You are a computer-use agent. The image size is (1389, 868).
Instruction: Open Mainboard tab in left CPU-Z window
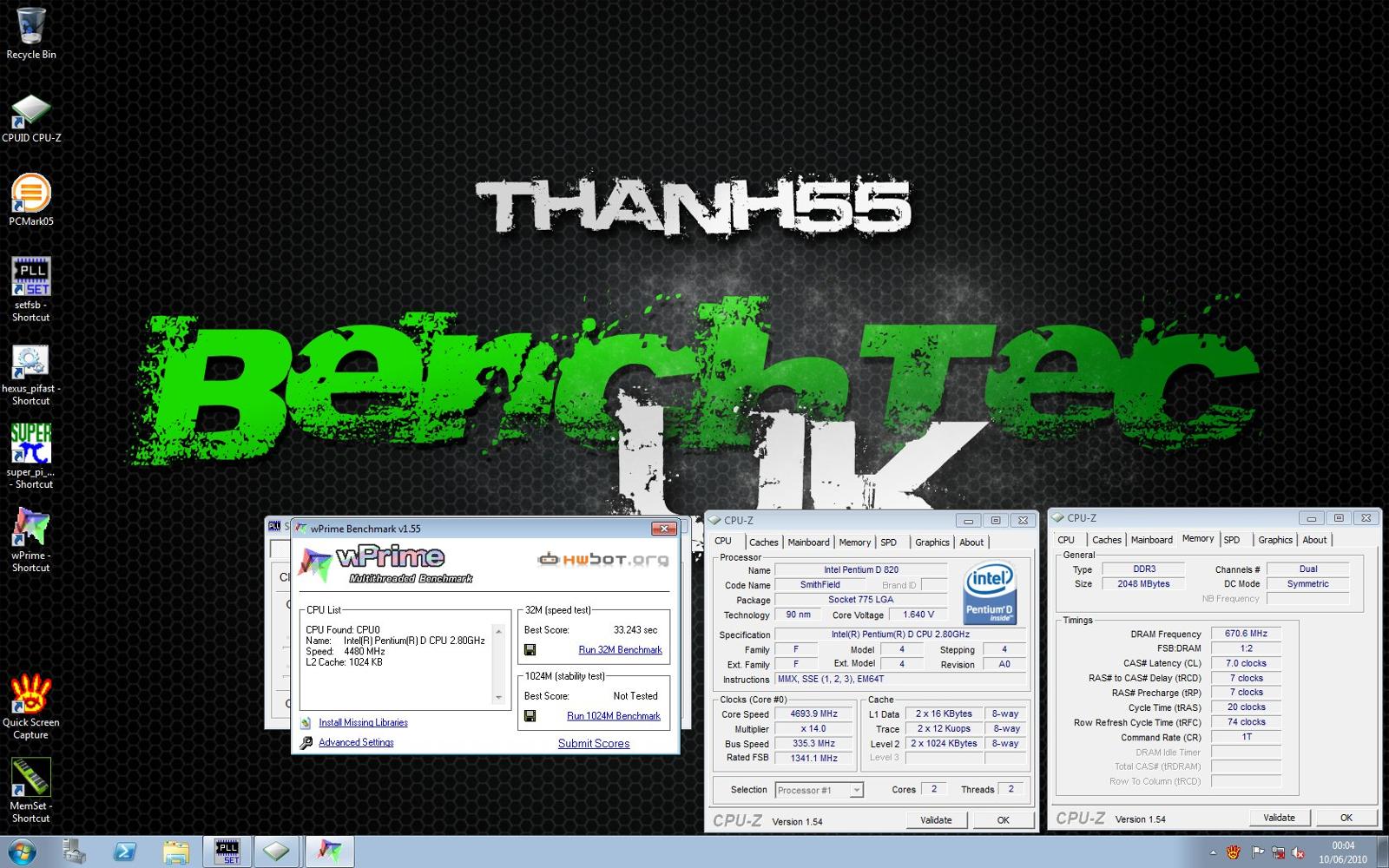[808, 542]
